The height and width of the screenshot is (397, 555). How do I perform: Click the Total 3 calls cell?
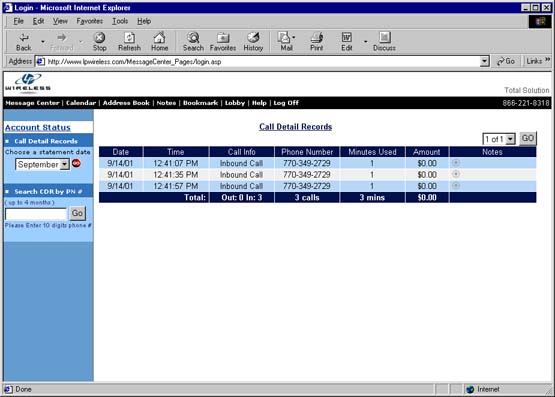[x=307, y=197]
